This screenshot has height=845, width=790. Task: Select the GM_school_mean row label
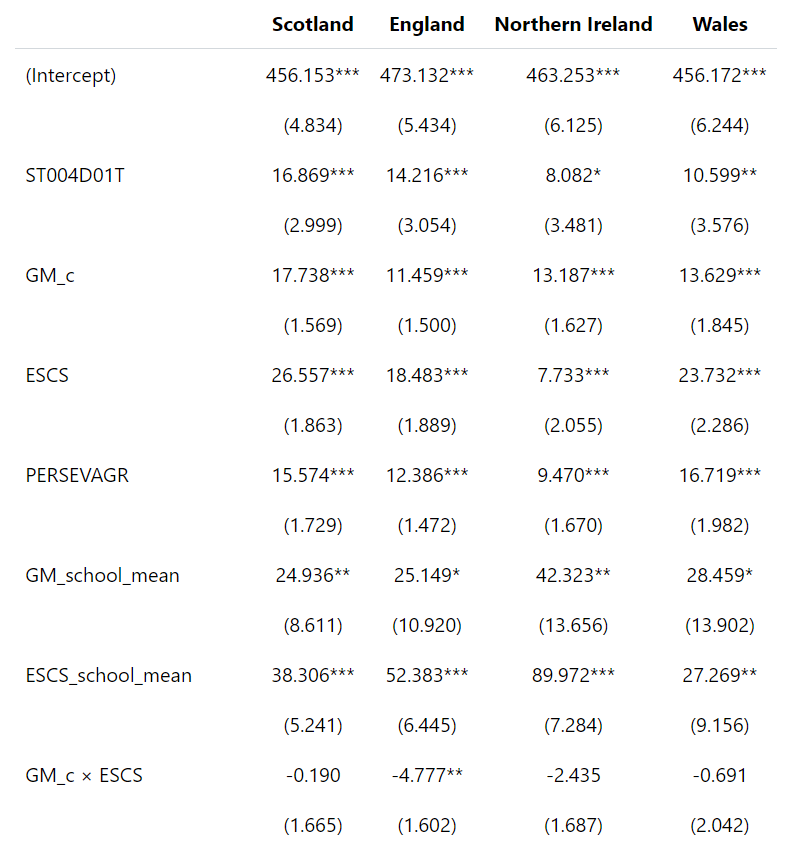pyautogui.click(x=102, y=575)
